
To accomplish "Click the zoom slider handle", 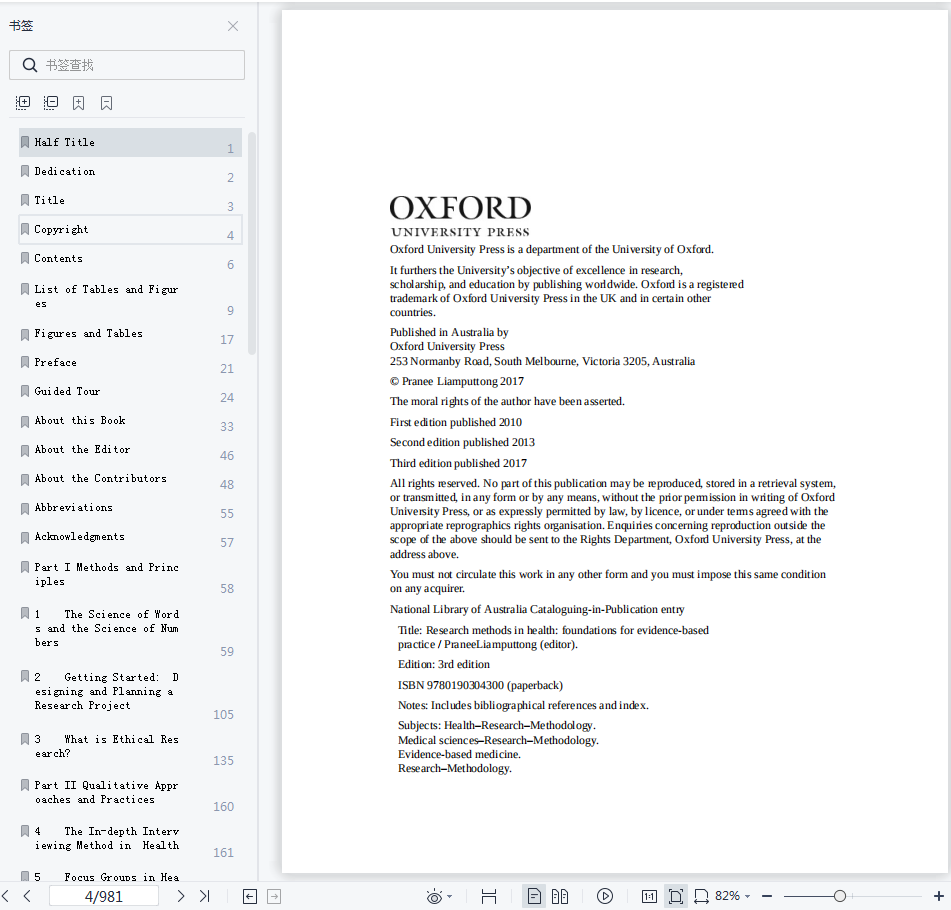I will coord(840,896).
